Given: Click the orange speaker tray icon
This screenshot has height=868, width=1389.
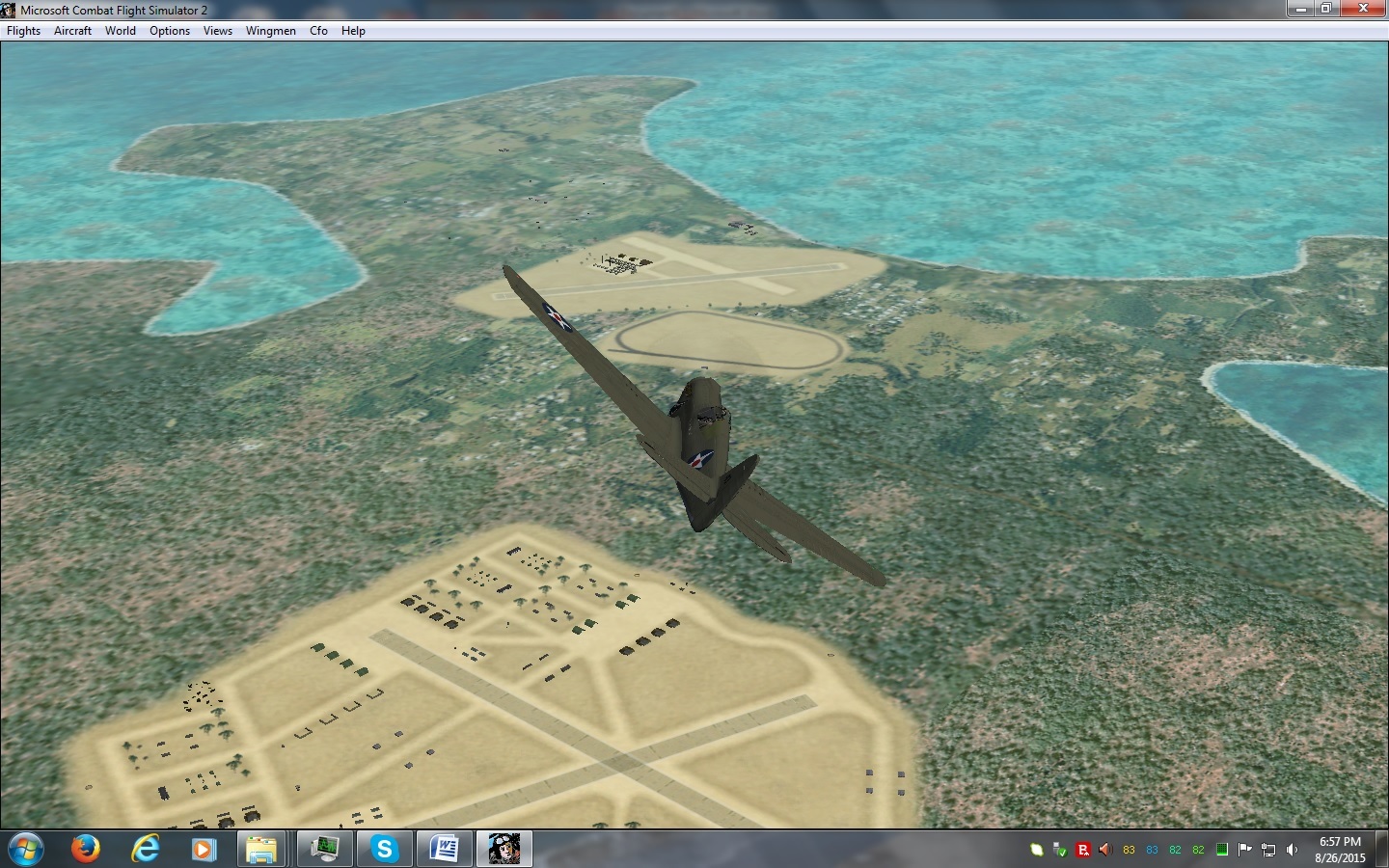Looking at the screenshot, I should [1105, 850].
